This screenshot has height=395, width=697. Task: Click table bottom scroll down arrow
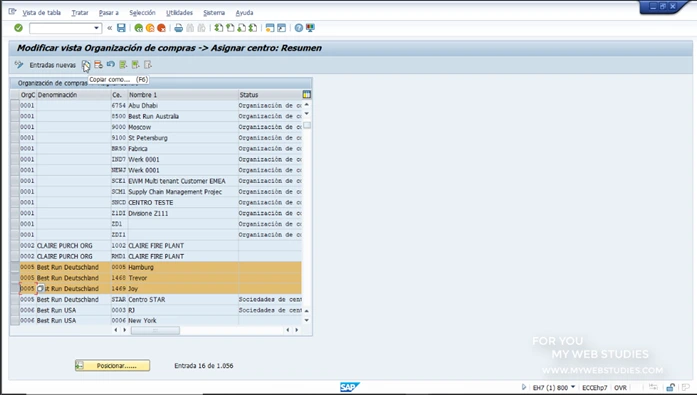307,320
